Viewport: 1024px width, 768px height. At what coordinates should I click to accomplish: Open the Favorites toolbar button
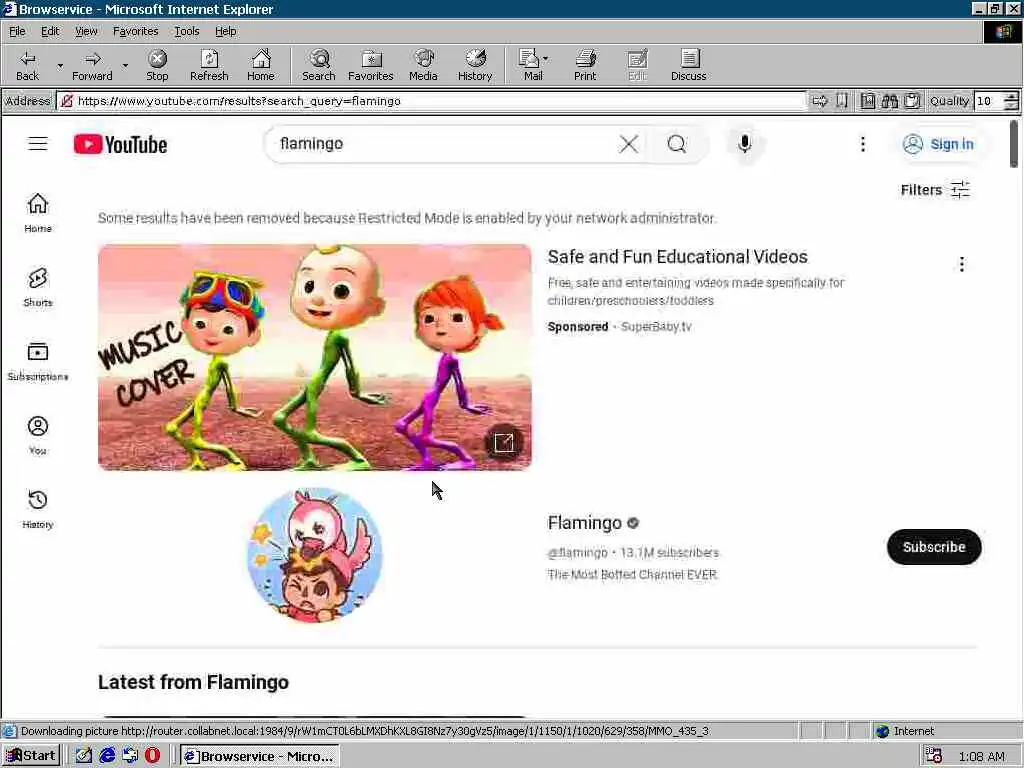370,65
